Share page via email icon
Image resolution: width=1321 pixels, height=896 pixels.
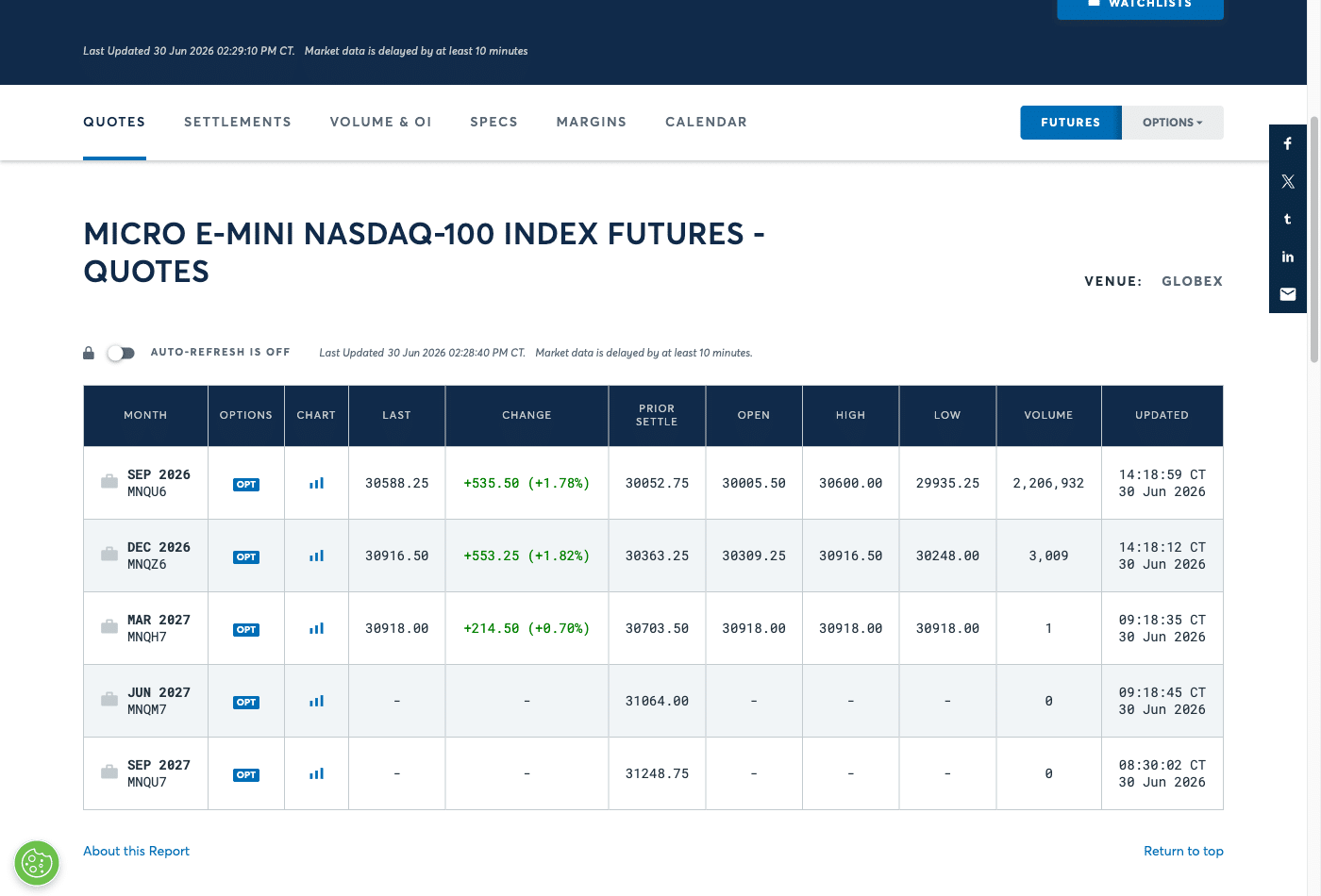[1288, 294]
